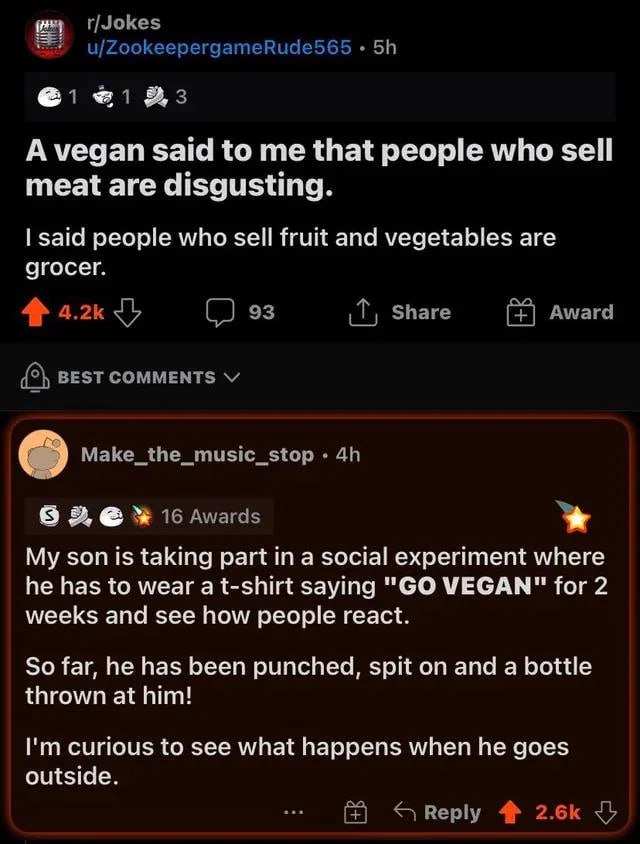The image size is (640, 844).
Task: Downvote Make_the_music_stop's comment
Action: tap(605, 812)
